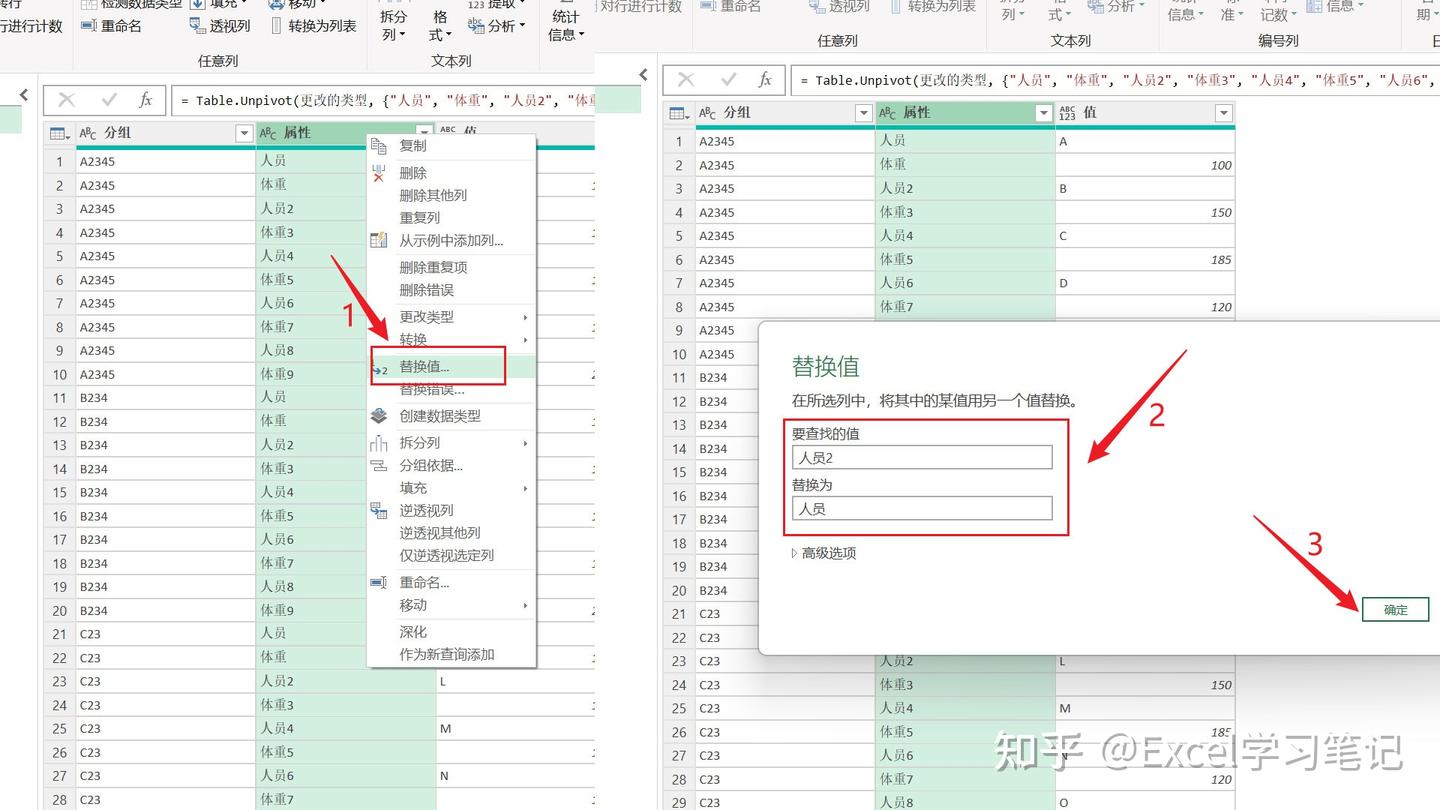Click the formula cancel X in left window
This screenshot has width=1440, height=810.
pos(66,100)
